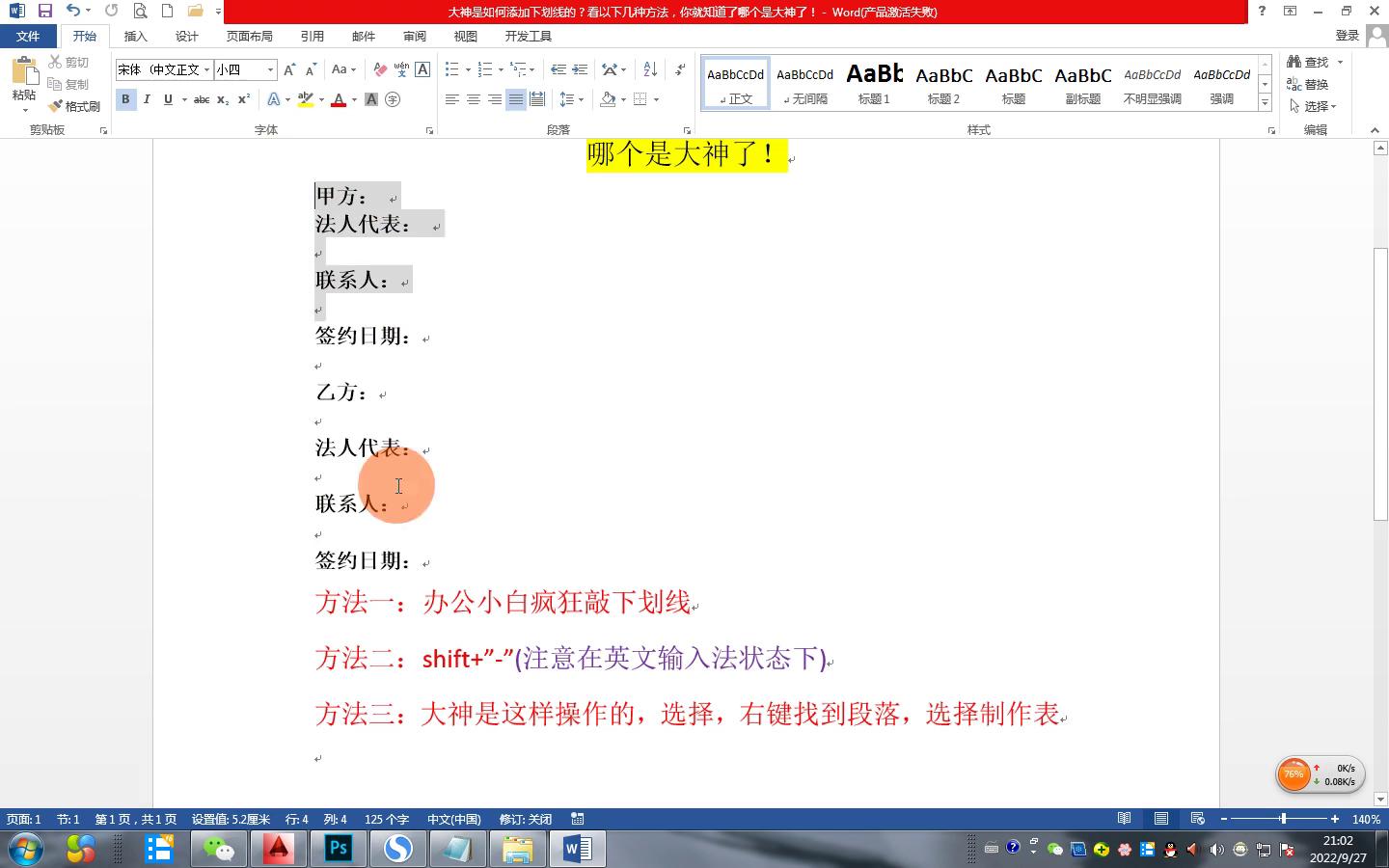Apply the 标题 1 heading style
The width and height of the screenshot is (1389, 868).
874,83
